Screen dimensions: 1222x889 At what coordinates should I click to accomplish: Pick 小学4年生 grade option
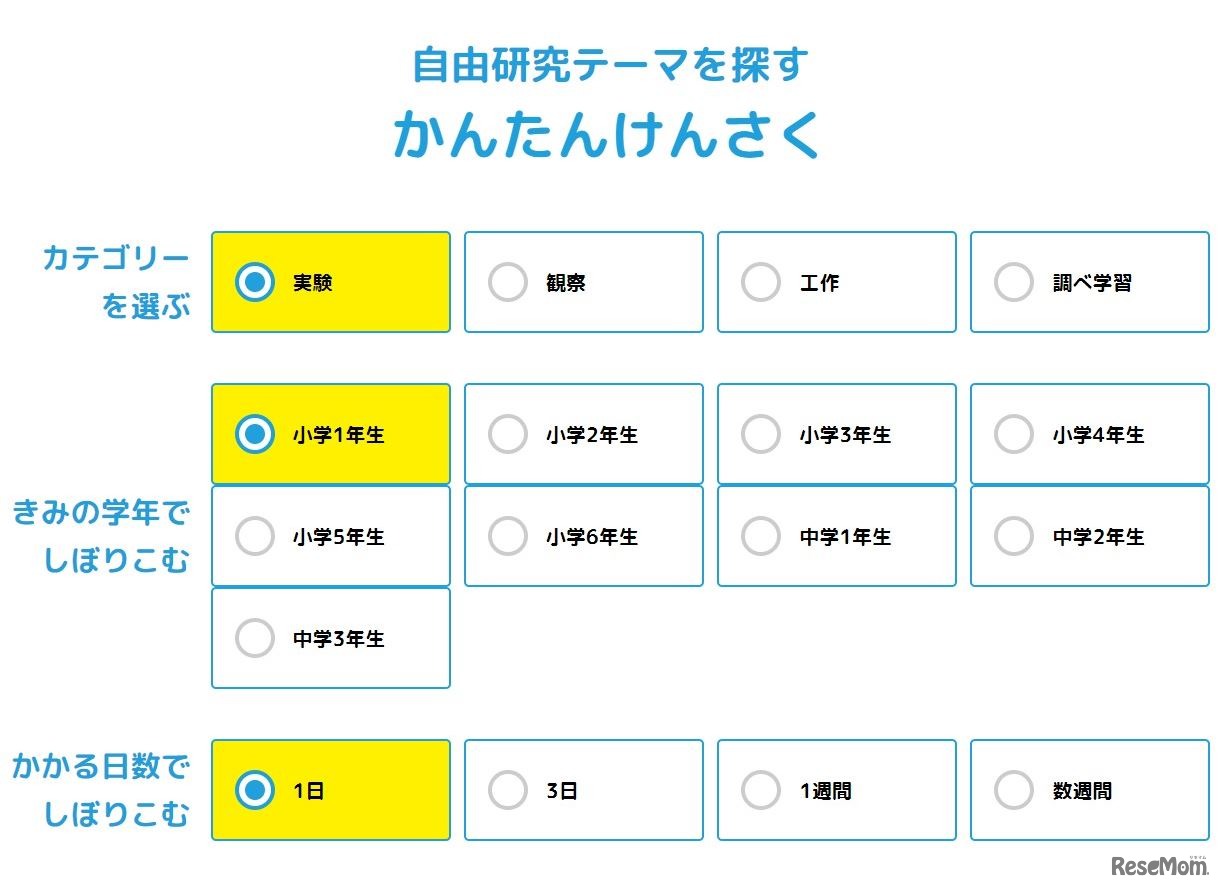(1014, 435)
